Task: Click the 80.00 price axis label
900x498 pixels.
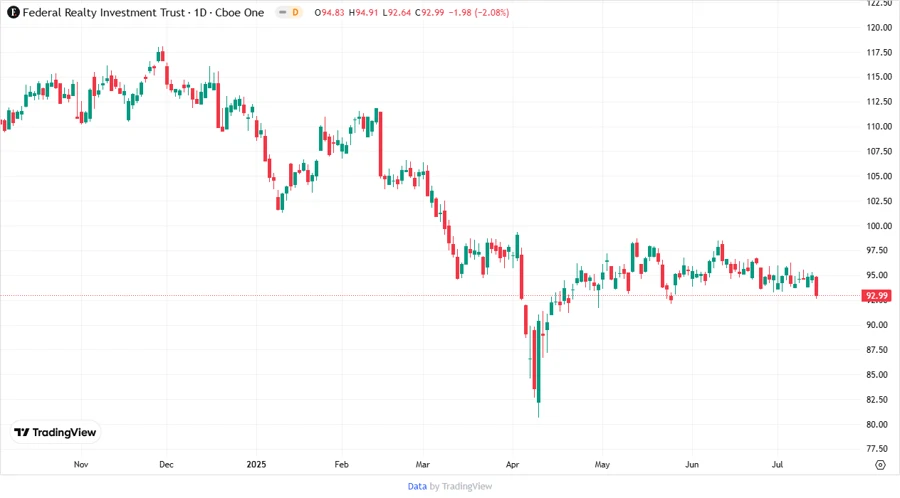Action: pos(879,425)
